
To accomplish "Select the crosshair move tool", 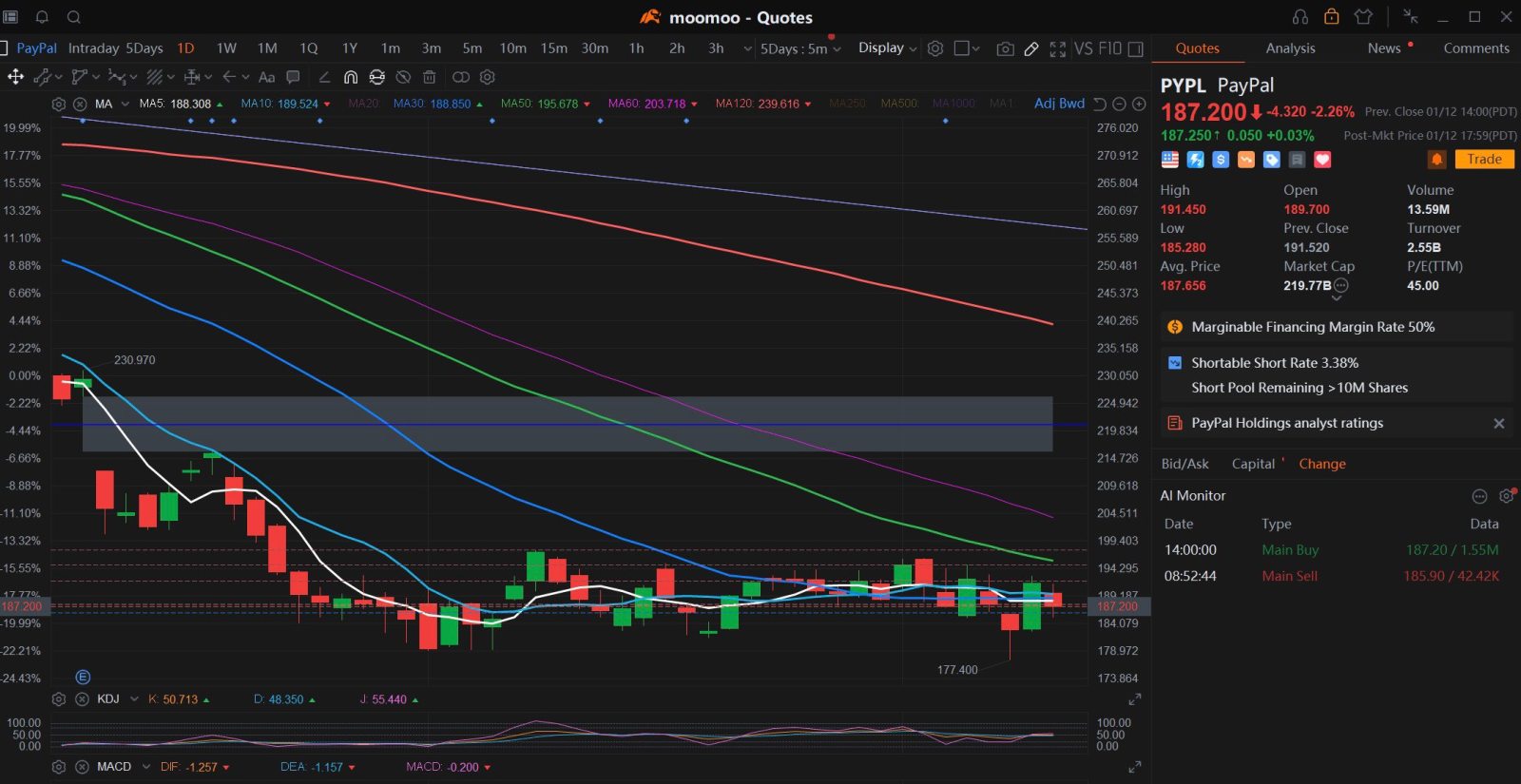I will [x=15, y=77].
